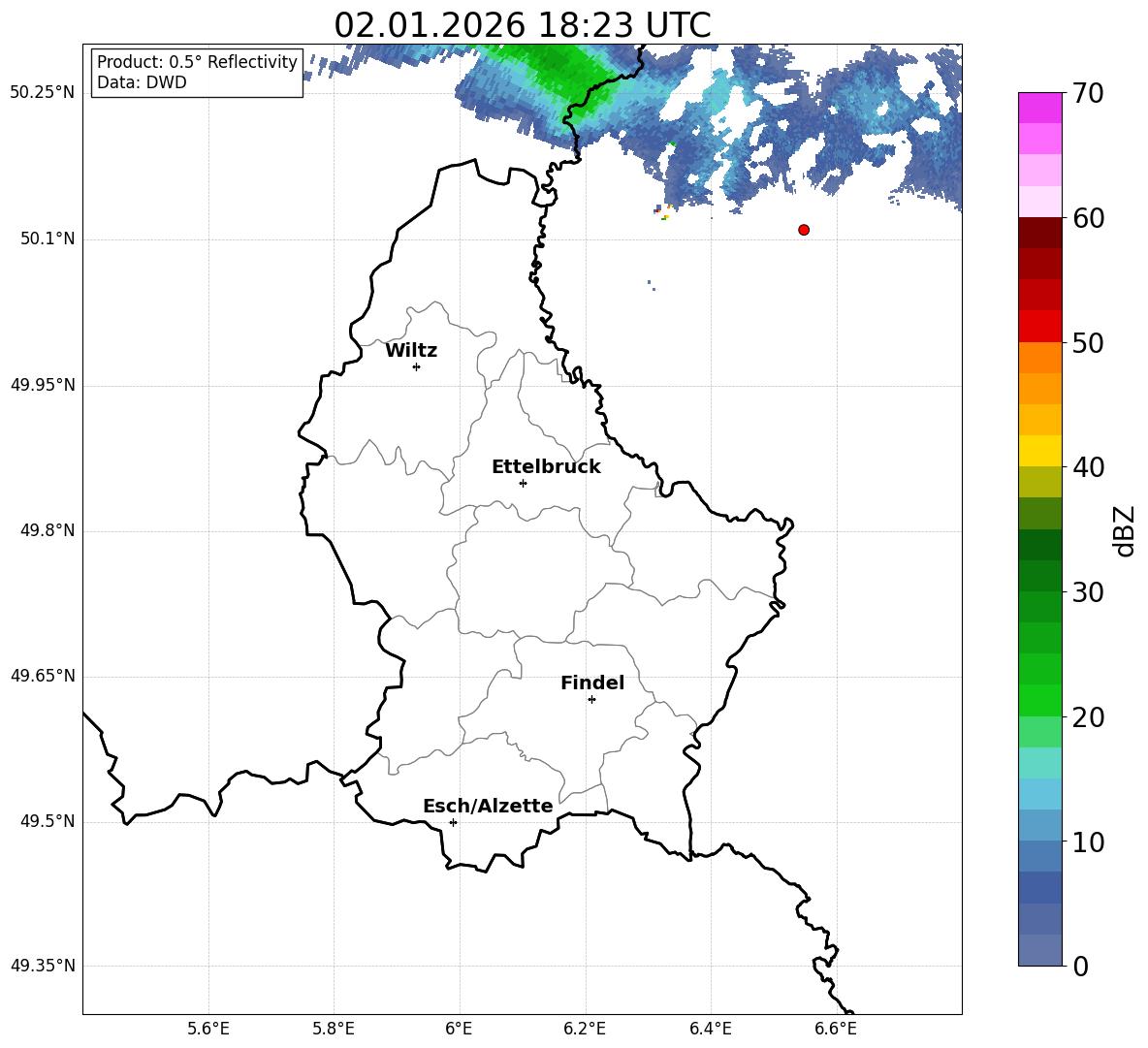Click the Findel station cross marker

coord(591,700)
